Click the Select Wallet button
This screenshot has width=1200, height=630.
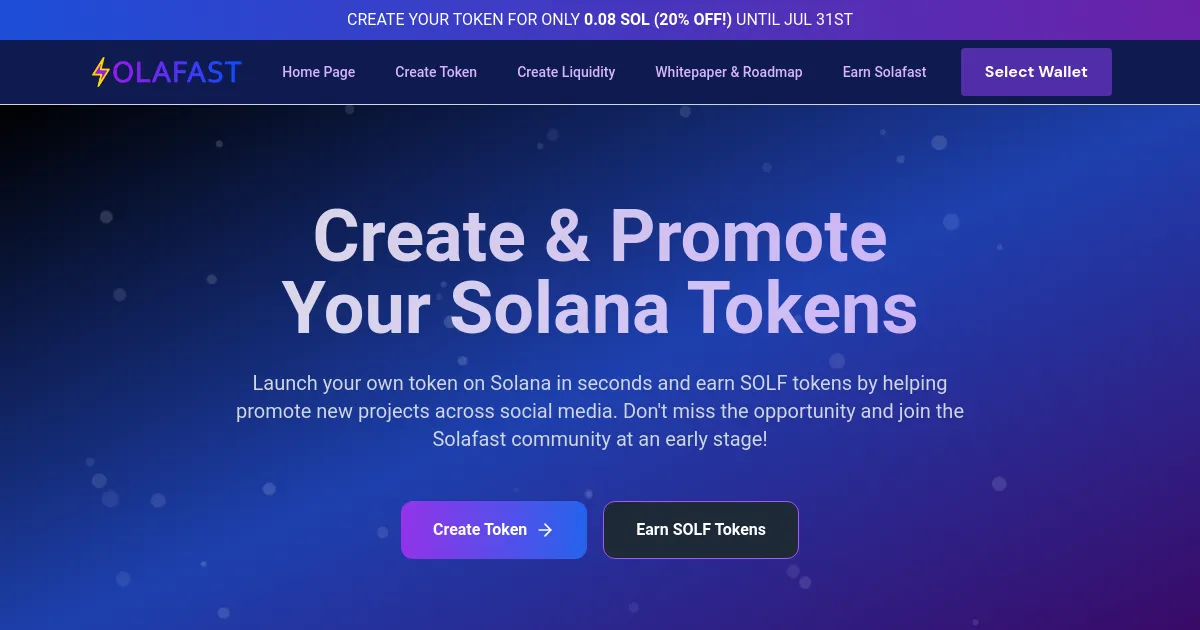coord(1036,72)
